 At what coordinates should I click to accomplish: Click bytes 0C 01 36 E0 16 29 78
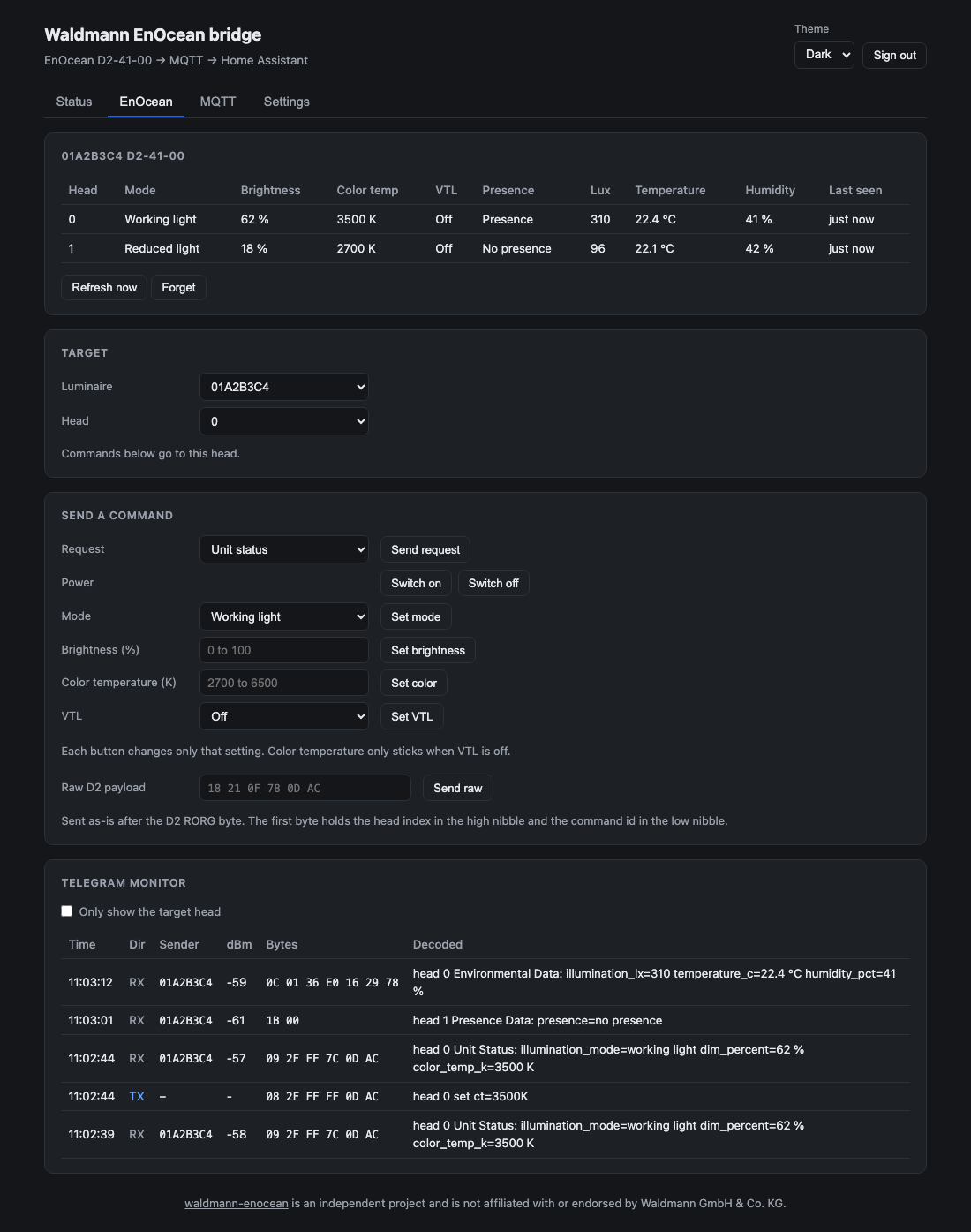[332, 982]
